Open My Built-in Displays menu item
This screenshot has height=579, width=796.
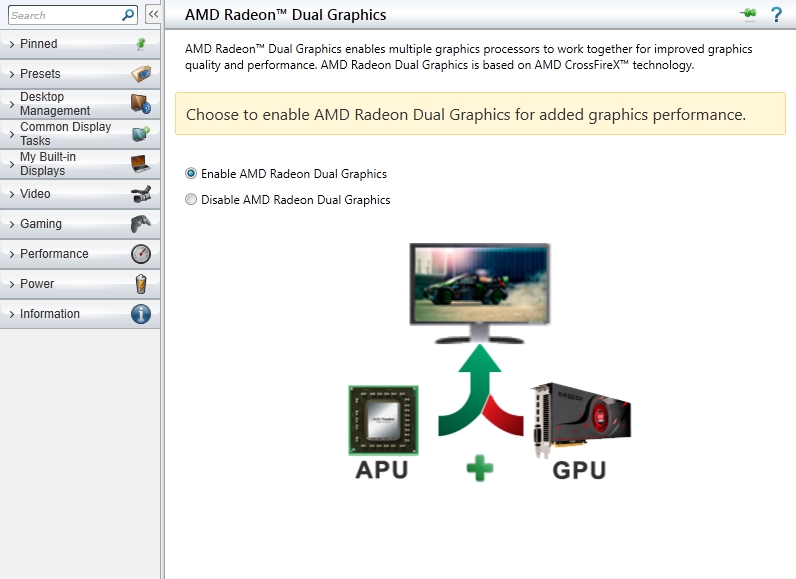tap(80, 163)
